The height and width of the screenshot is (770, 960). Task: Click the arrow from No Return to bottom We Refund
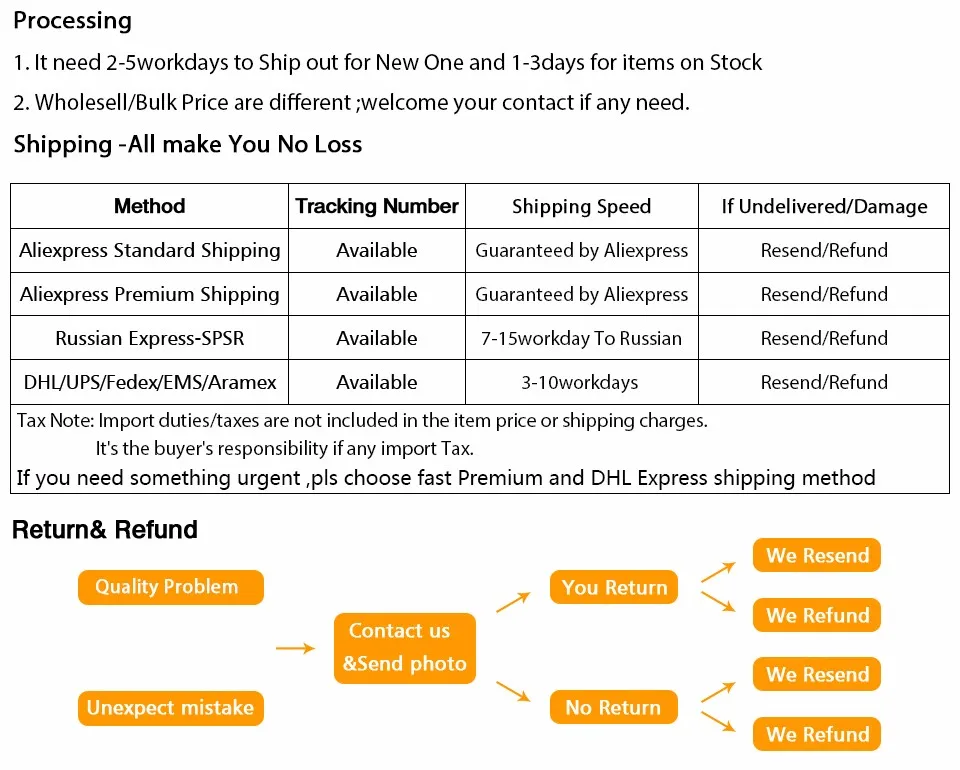pos(718,722)
